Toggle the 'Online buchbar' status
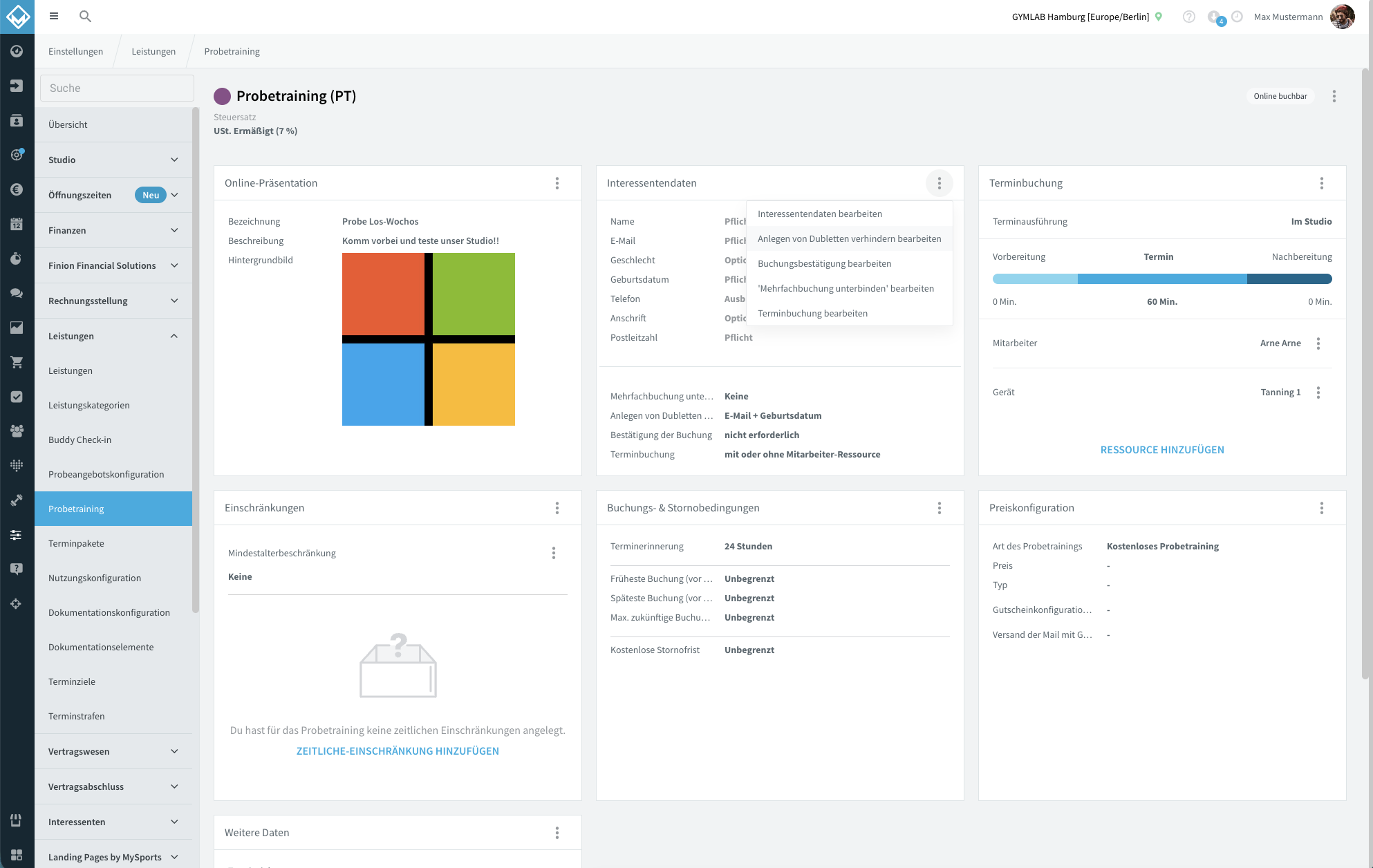Viewport: 1373px width, 868px height. 1280,96
